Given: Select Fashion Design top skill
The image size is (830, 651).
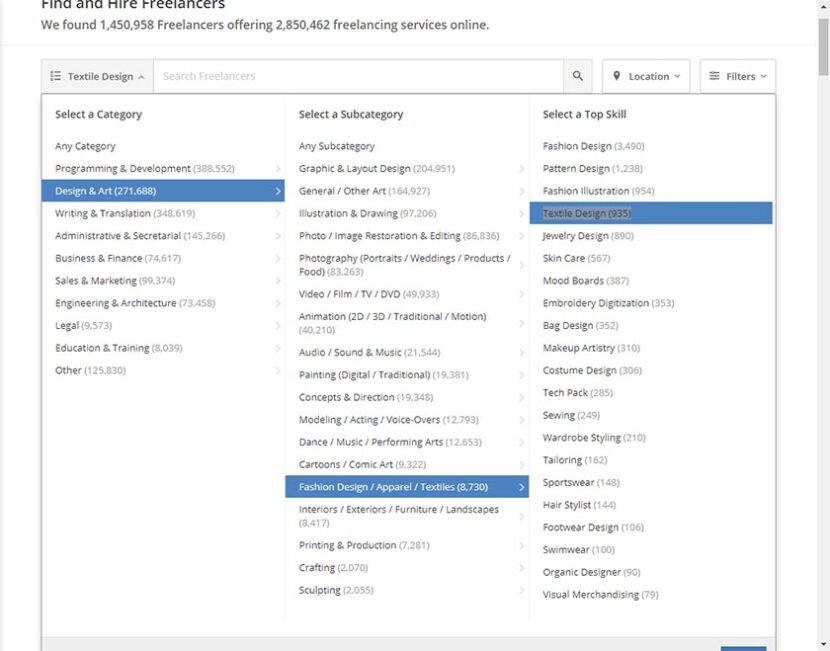Looking at the screenshot, I should pyautogui.click(x=593, y=146).
